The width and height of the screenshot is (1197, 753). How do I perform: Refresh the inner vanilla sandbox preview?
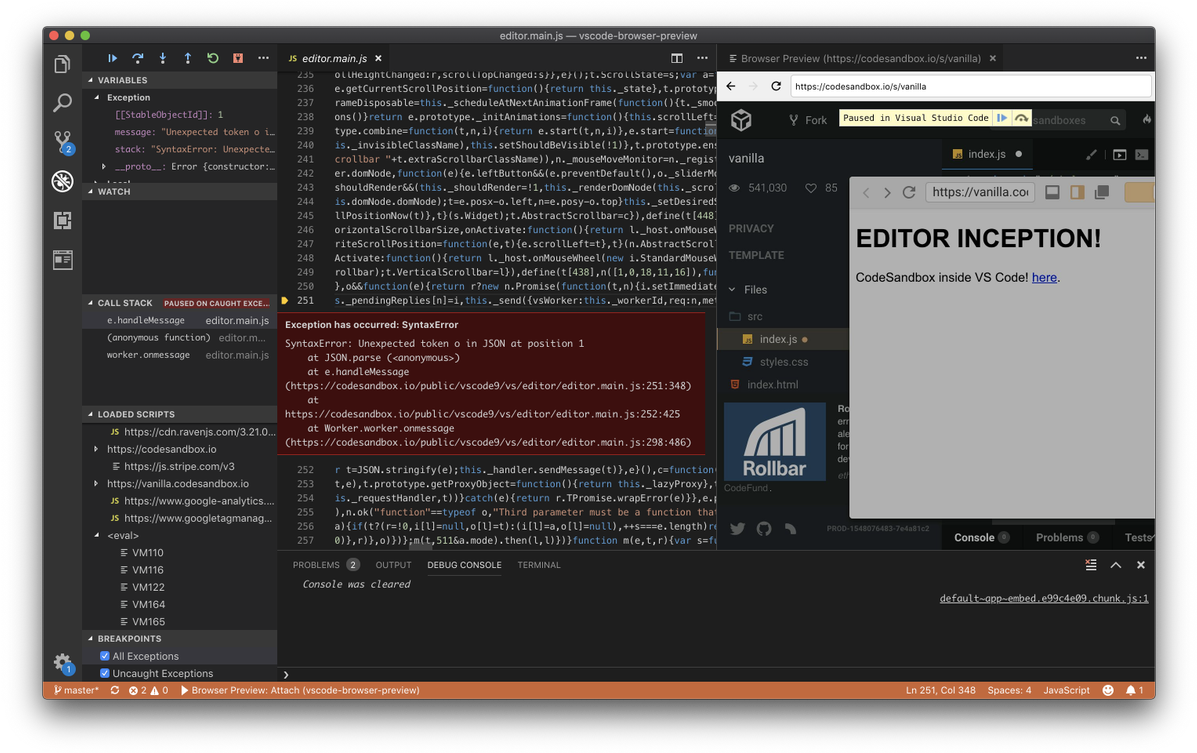point(908,192)
